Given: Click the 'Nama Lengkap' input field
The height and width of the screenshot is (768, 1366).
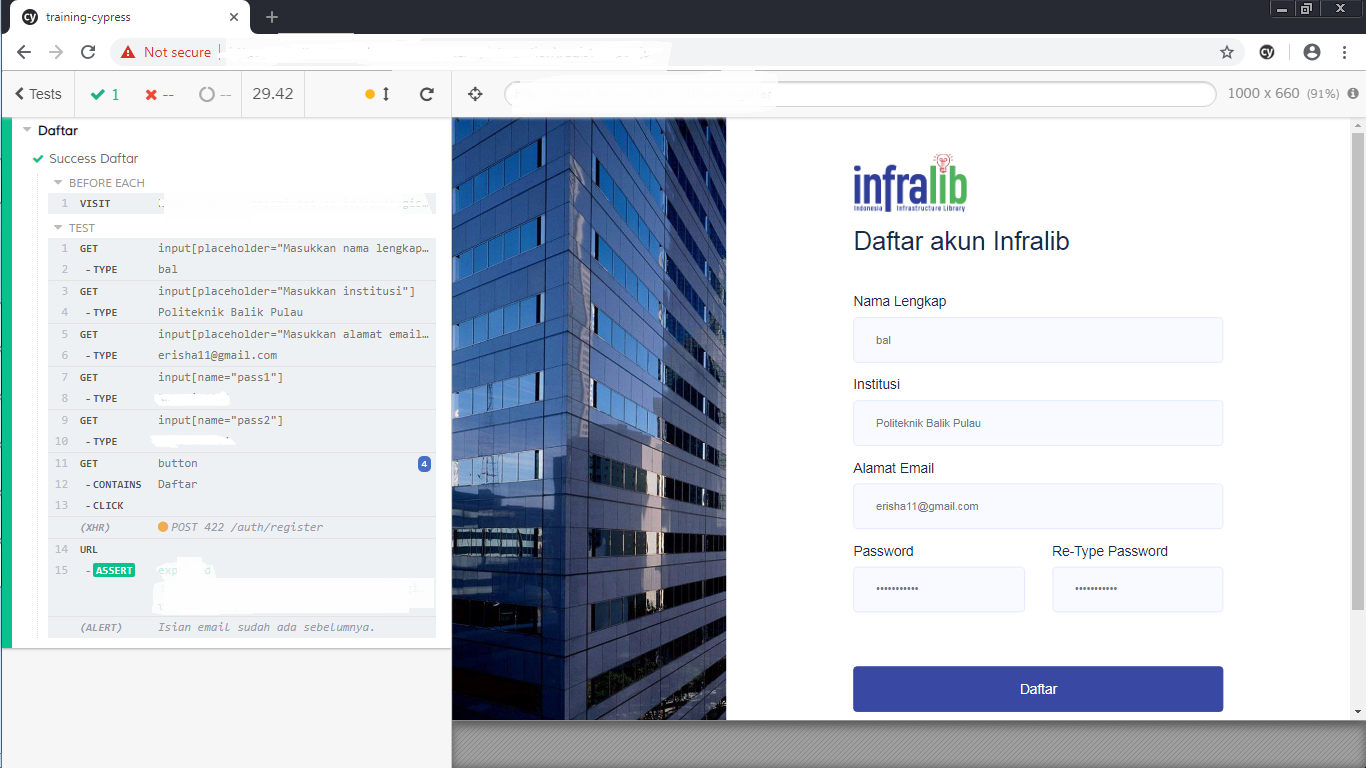Looking at the screenshot, I should (x=1037, y=340).
